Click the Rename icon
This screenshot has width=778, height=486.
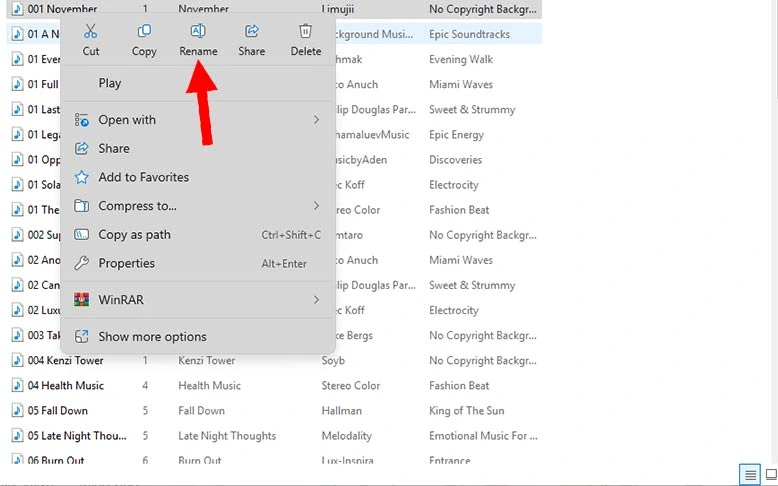(x=198, y=32)
